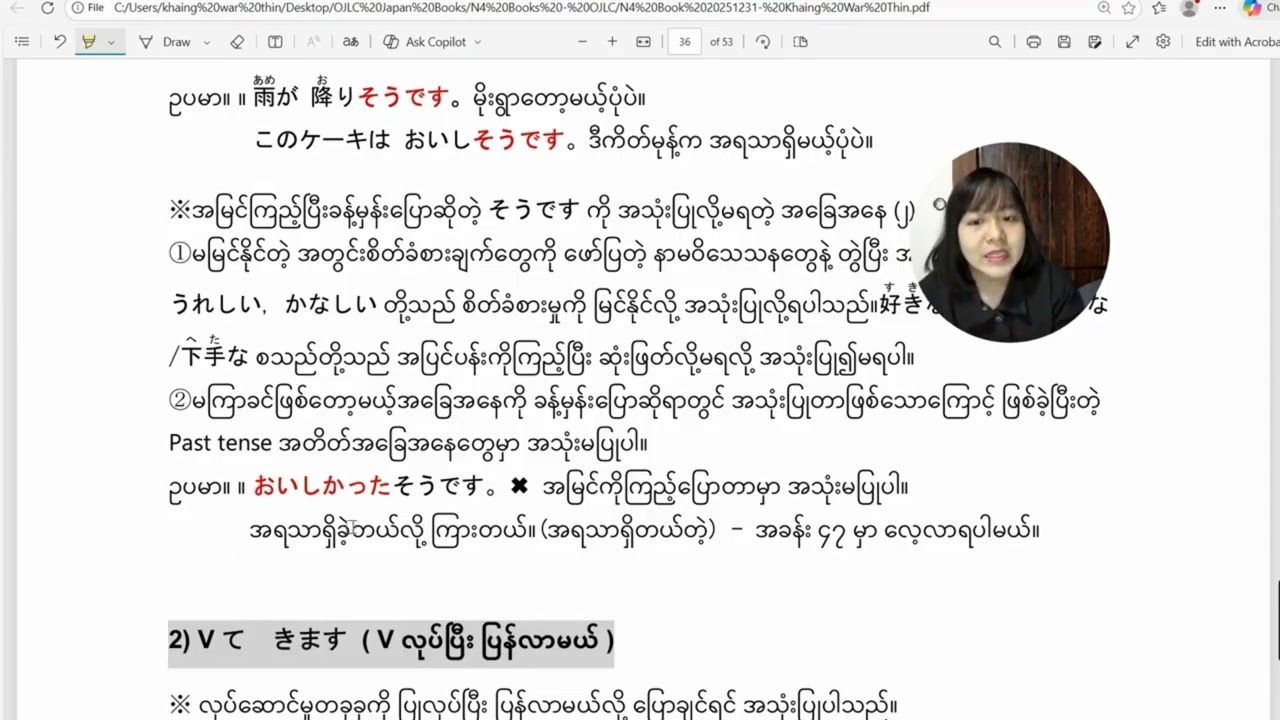Enter PDF full screen mode
Image resolution: width=1280 pixels, height=720 pixels.
(x=1132, y=42)
